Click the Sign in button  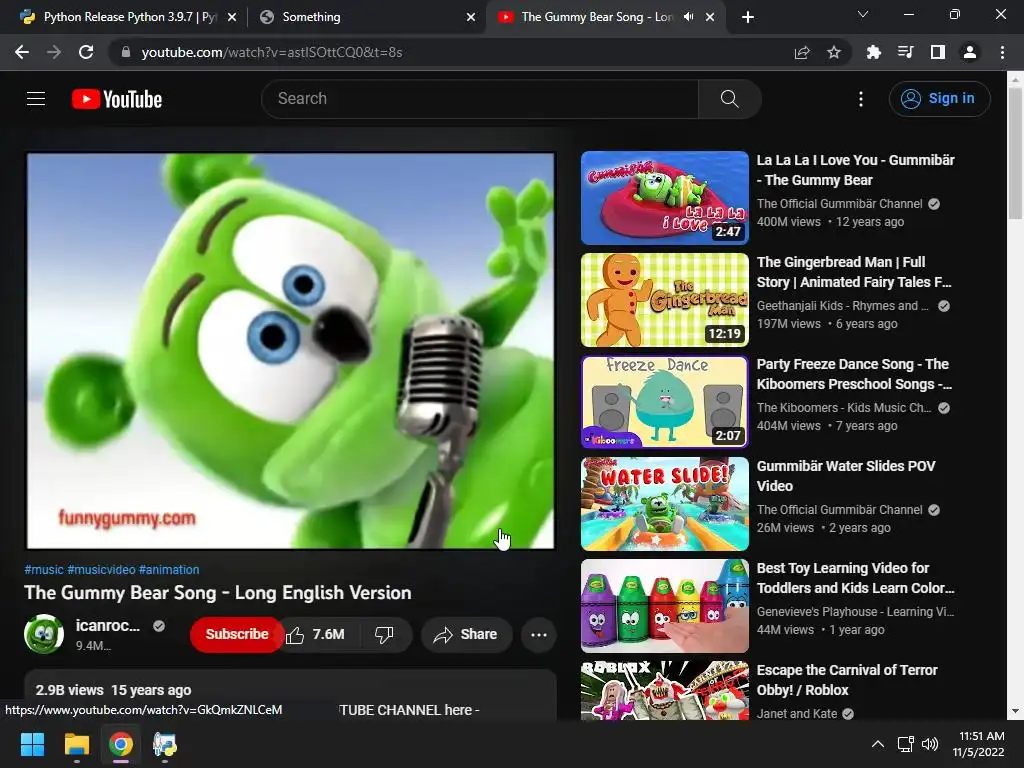click(x=939, y=99)
